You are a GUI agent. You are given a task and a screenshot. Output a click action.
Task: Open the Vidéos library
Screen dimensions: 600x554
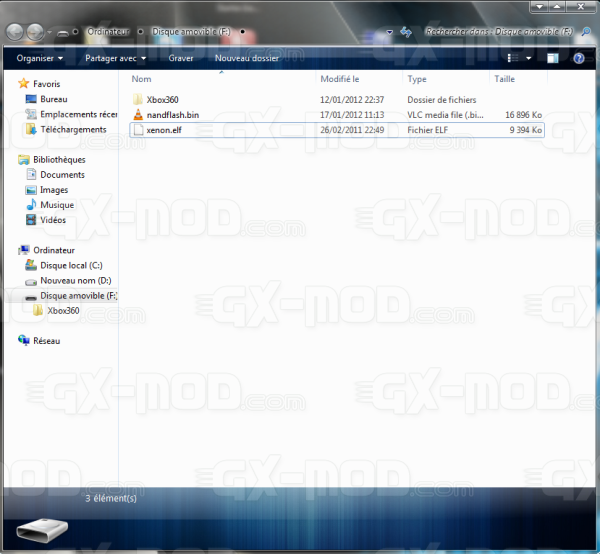pyautogui.click(x=53, y=220)
